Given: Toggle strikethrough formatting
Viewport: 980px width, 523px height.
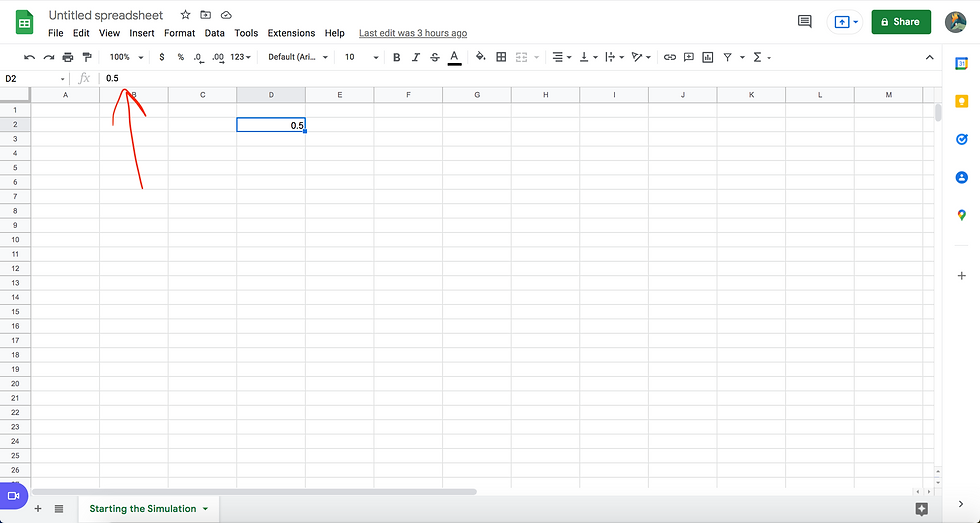Looking at the screenshot, I should point(435,57).
